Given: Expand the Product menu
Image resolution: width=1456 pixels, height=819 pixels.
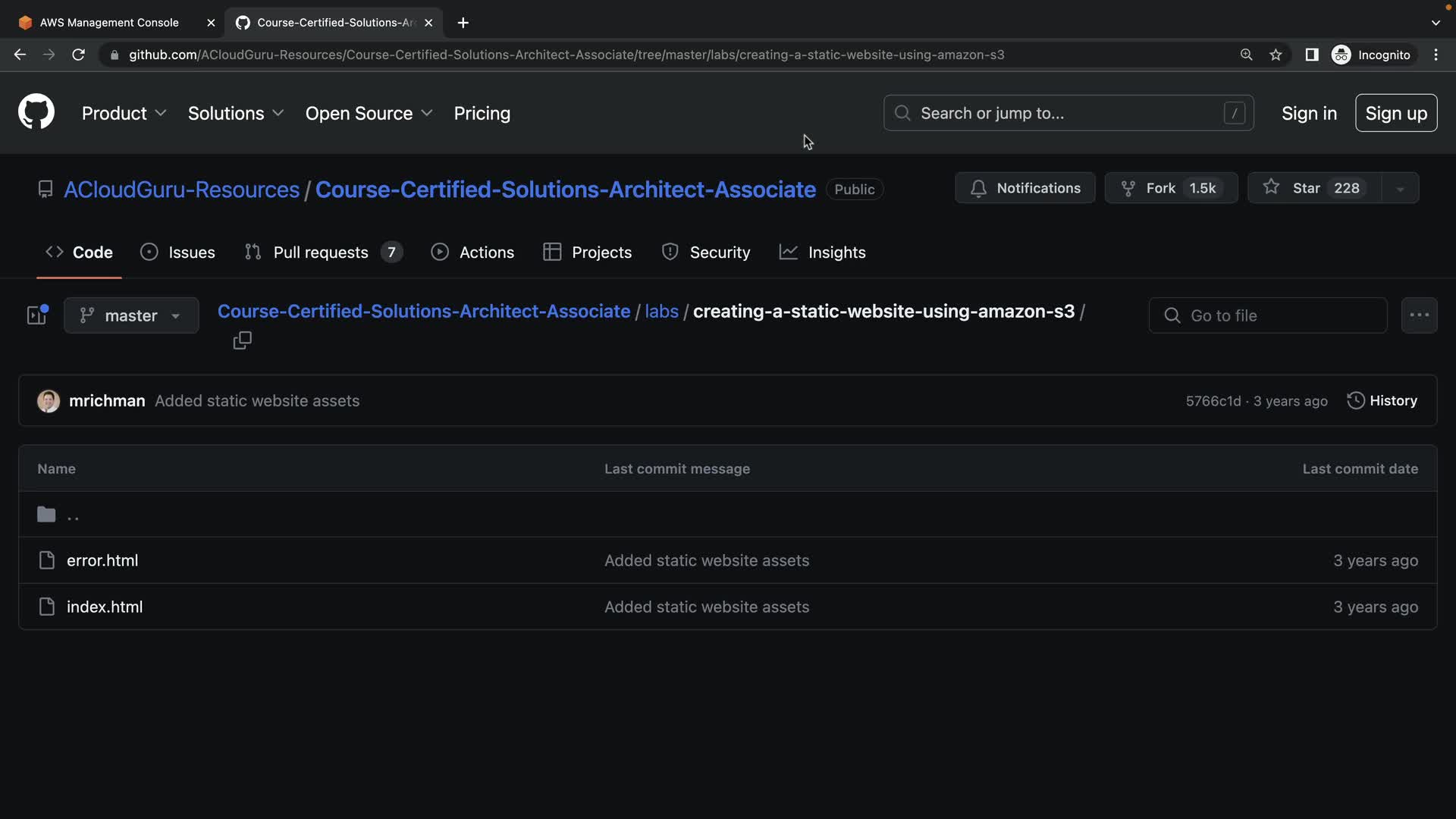Looking at the screenshot, I should 124,113.
